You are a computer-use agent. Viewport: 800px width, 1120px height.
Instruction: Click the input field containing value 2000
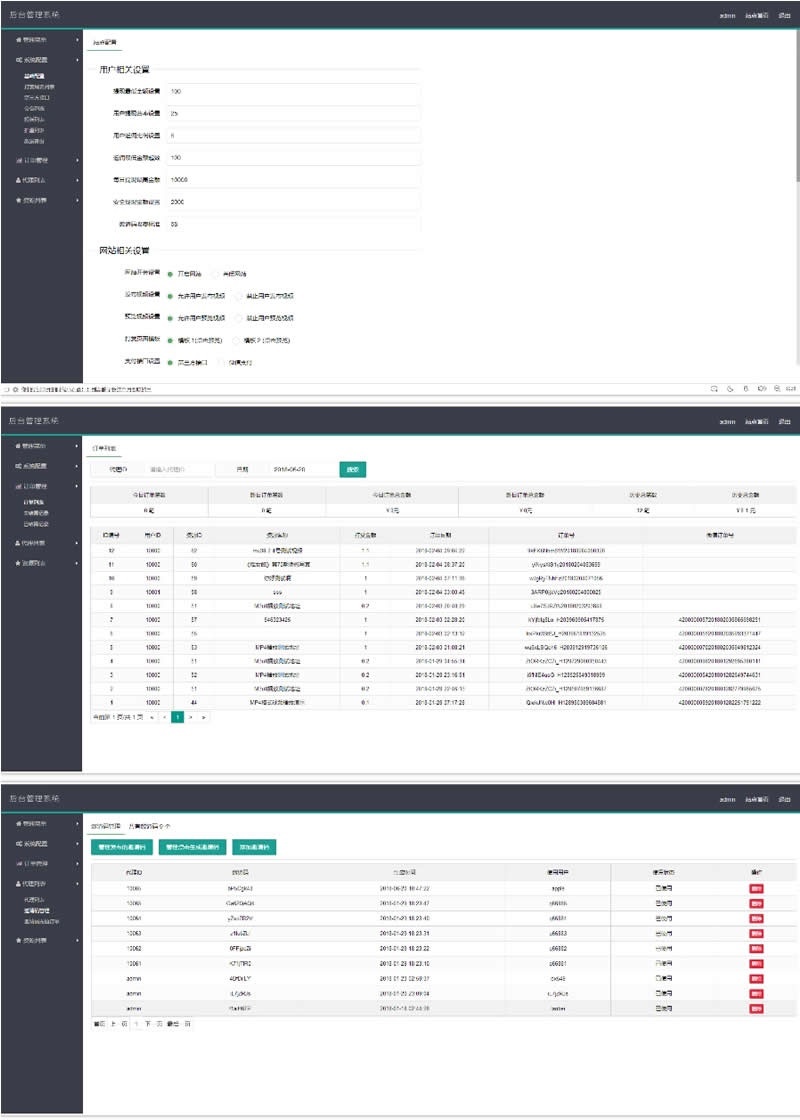point(293,202)
